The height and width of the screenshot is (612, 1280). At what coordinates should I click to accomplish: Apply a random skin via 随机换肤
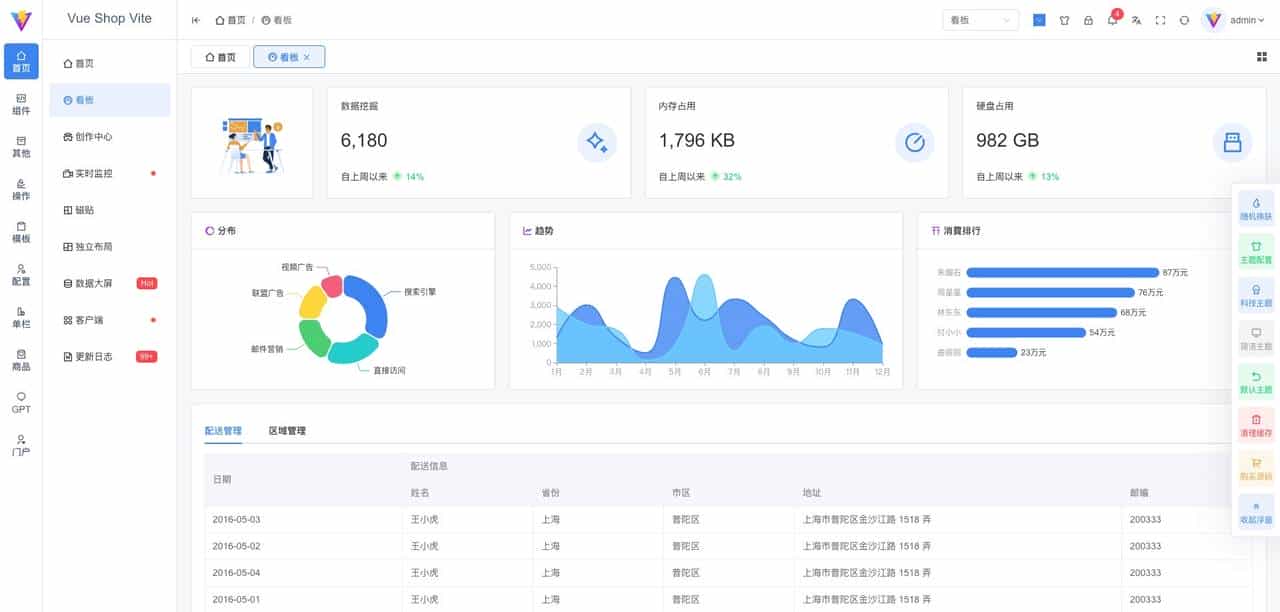click(1256, 208)
